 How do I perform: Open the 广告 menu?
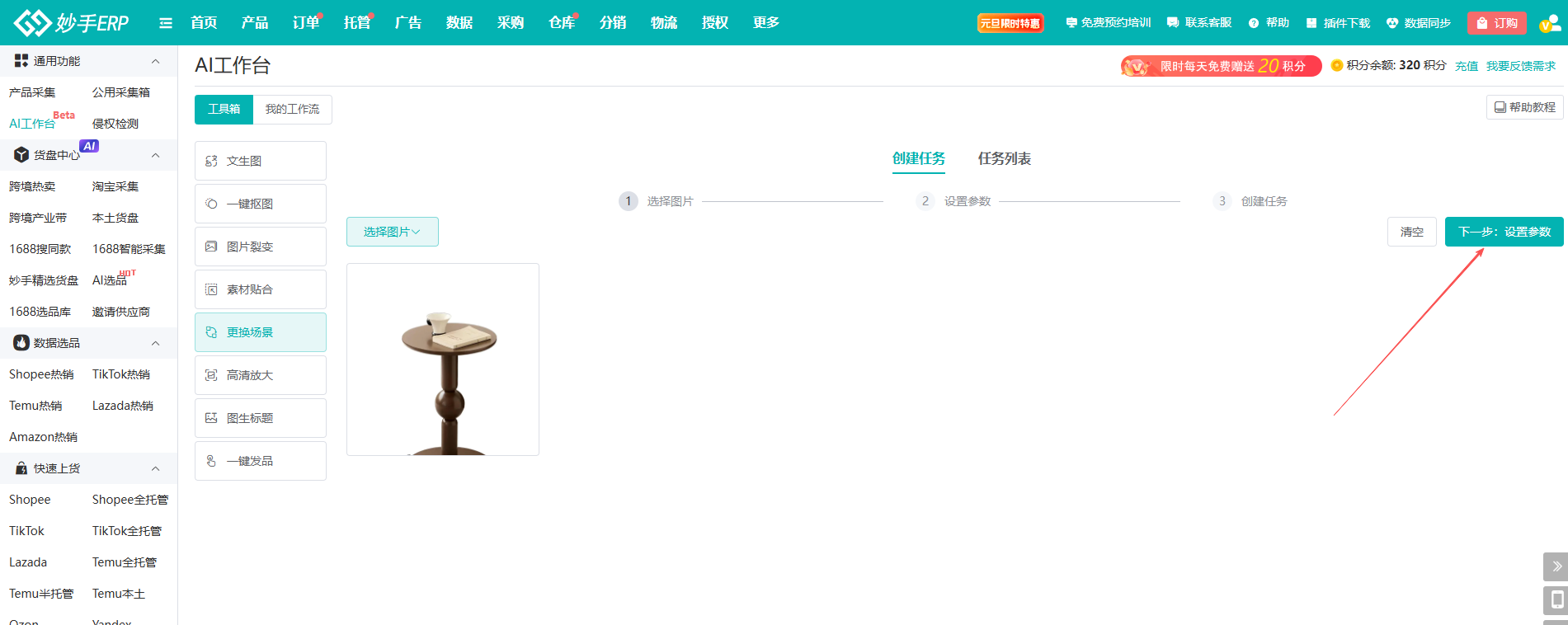click(408, 23)
